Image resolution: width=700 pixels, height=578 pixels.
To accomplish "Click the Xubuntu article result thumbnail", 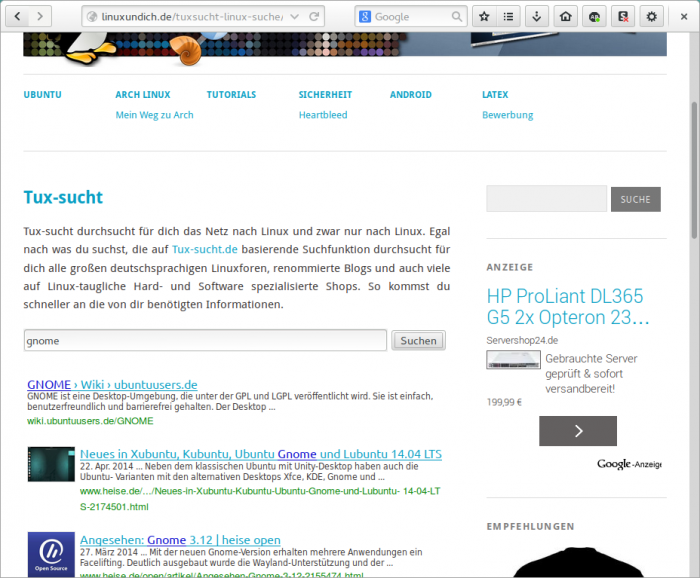I will (50, 467).
